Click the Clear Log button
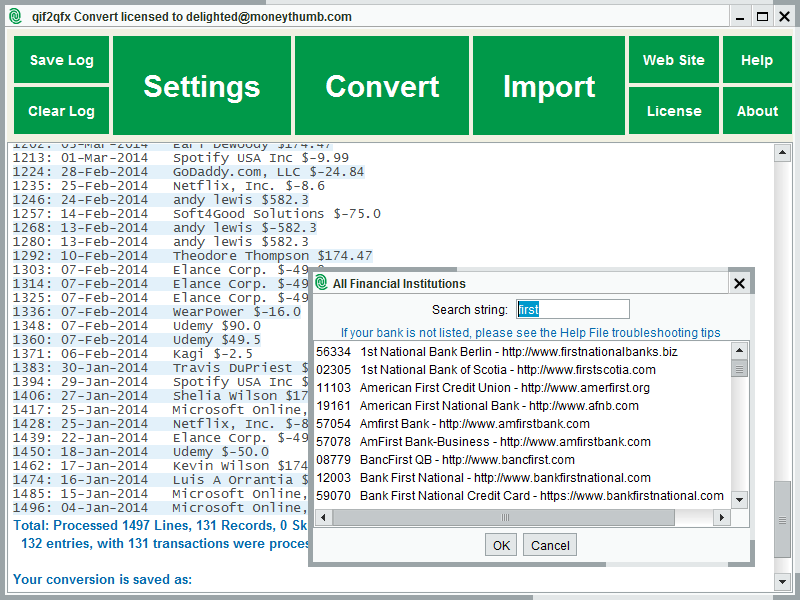 pos(61,111)
